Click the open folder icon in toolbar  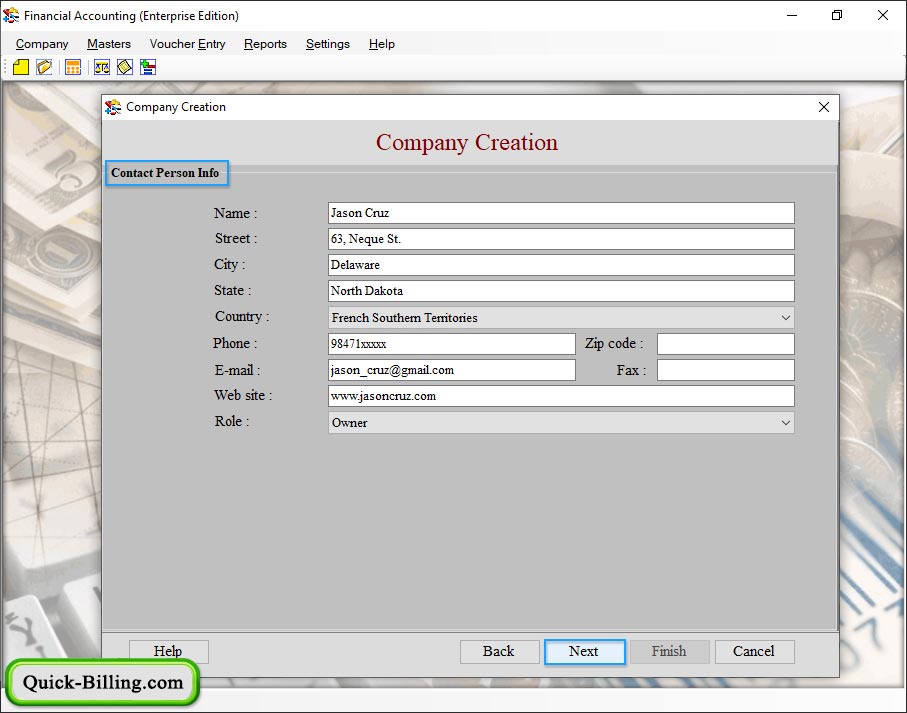(45, 68)
